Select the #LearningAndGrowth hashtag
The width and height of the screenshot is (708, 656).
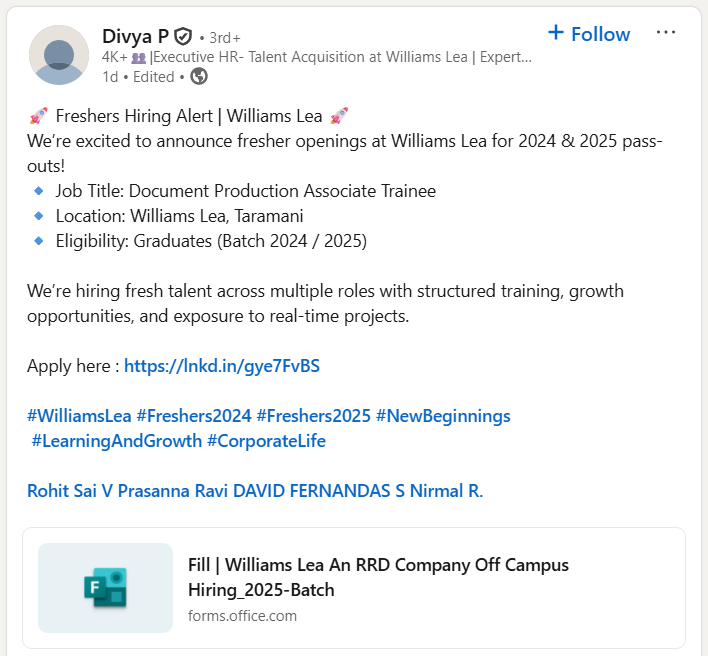tap(116, 441)
